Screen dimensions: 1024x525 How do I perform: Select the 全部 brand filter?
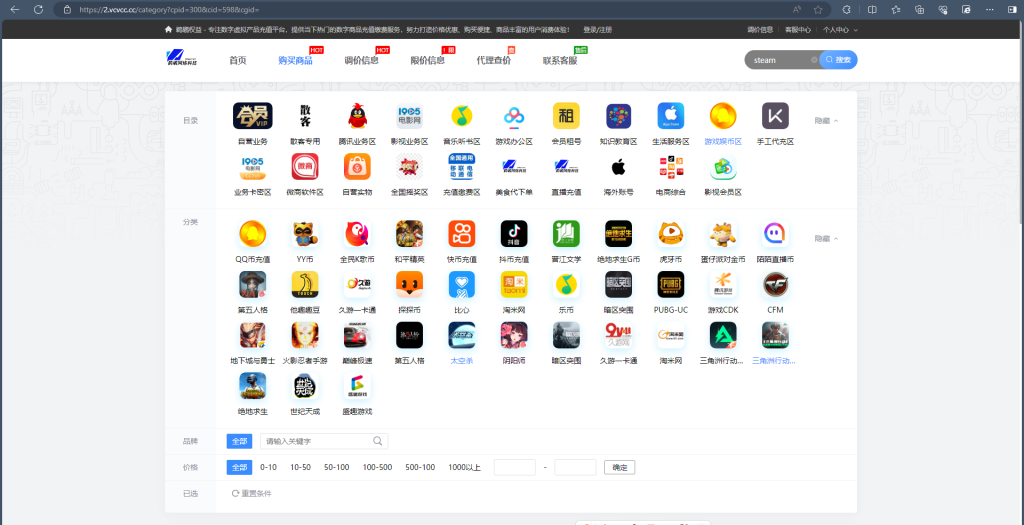pos(240,441)
